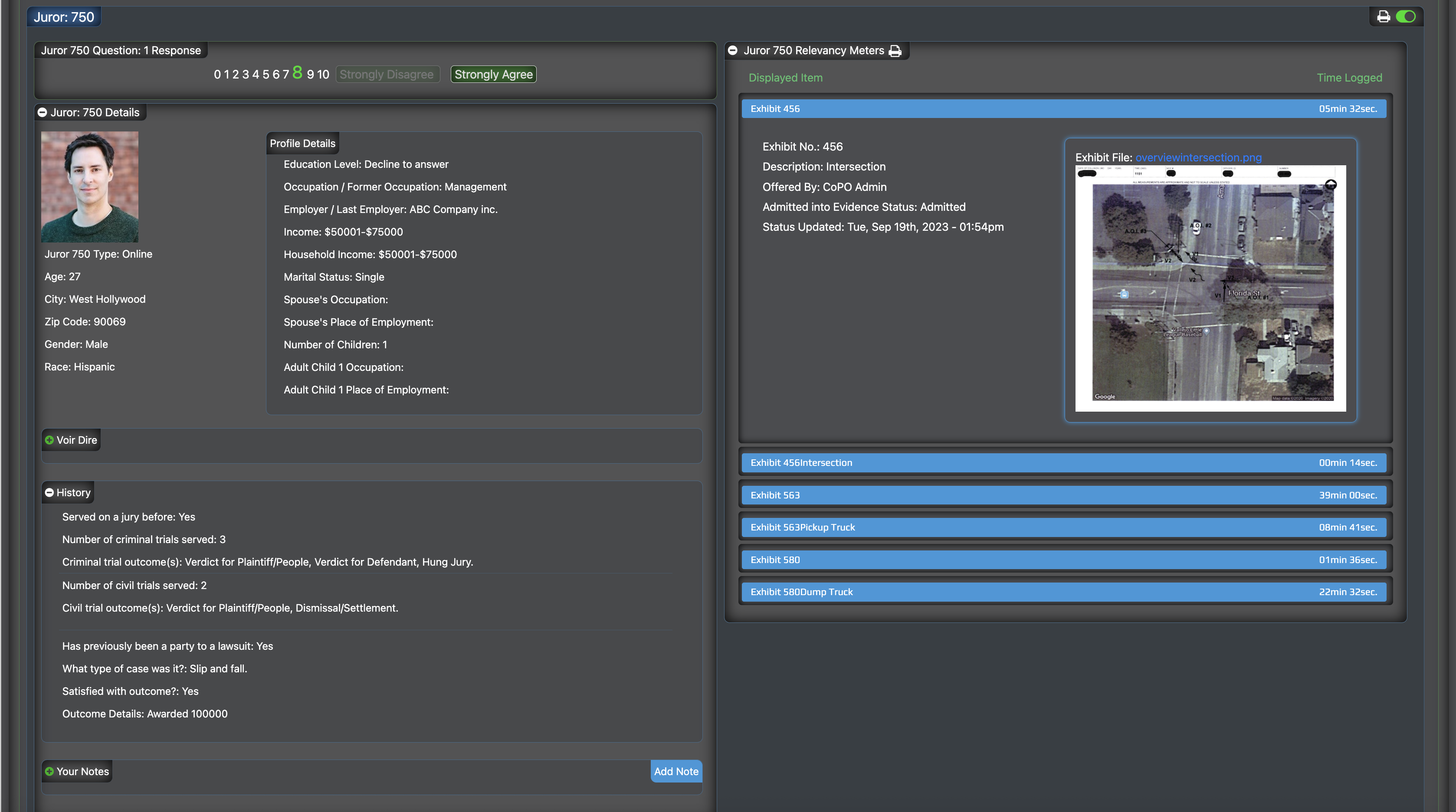1456x812 pixels.
Task: Collapse the Juror 750 Details section
Action: (43, 112)
